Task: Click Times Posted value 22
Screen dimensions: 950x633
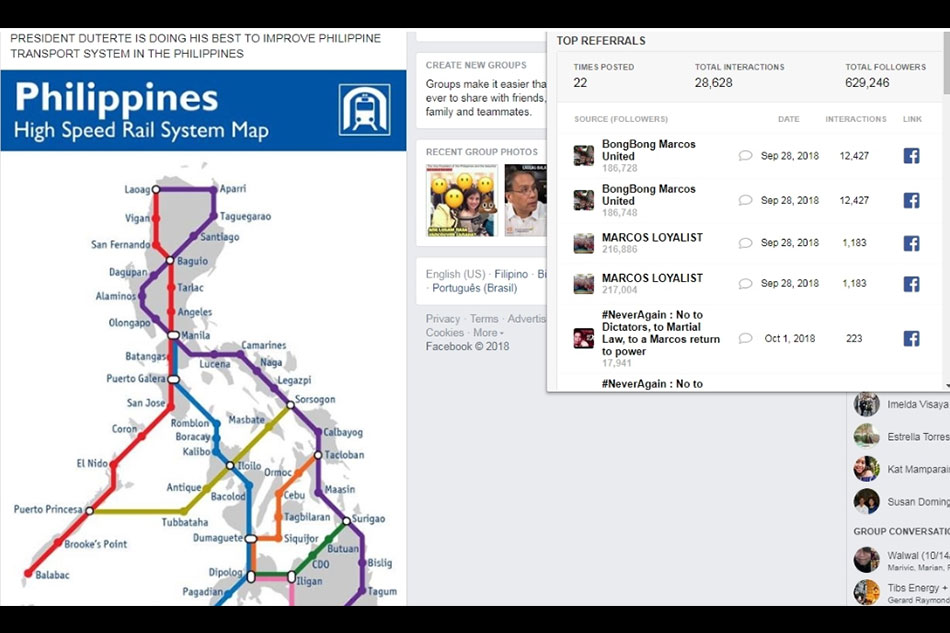Action: pyautogui.click(x=580, y=82)
